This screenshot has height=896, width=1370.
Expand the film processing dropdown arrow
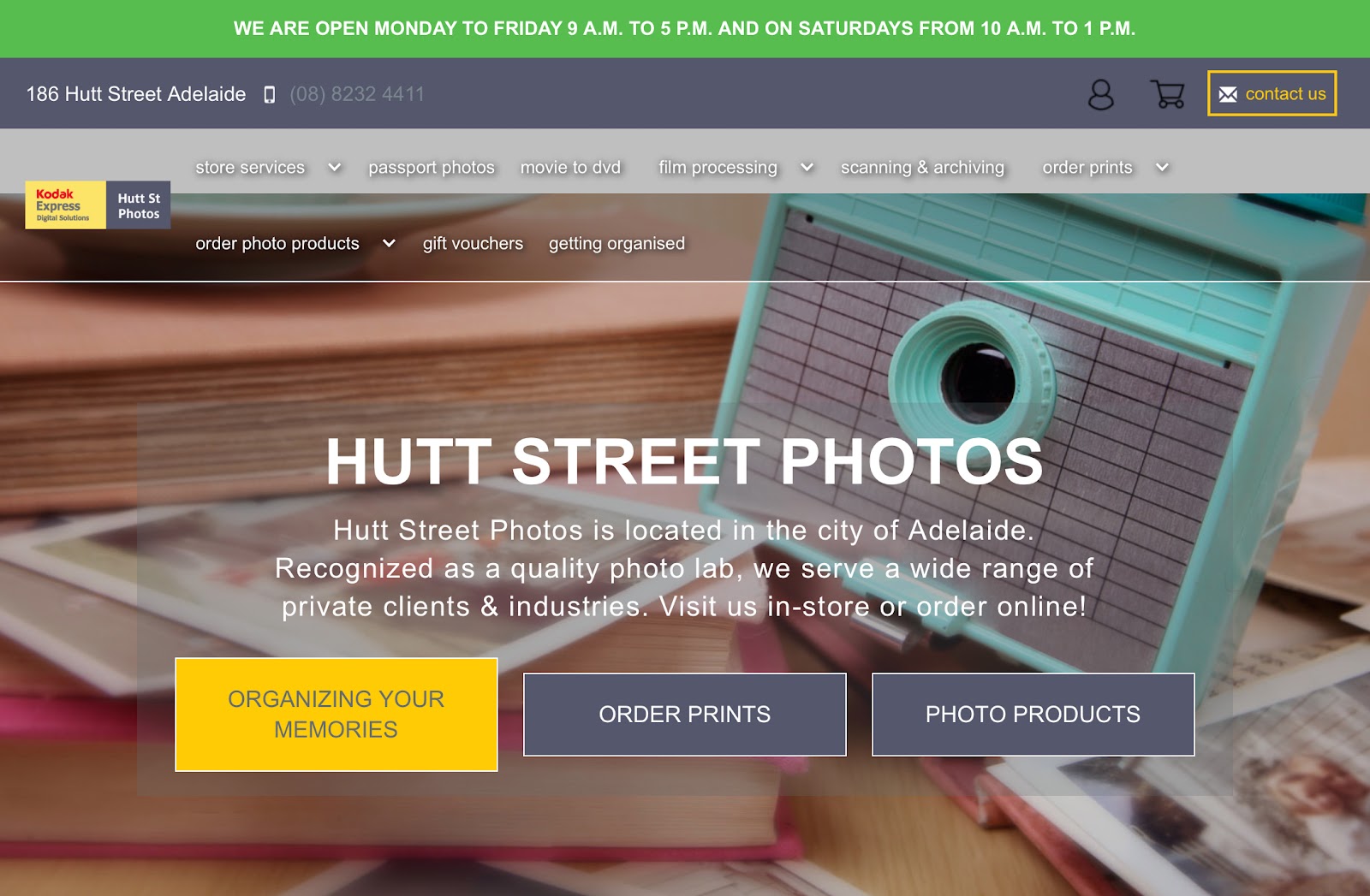(807, 167)
